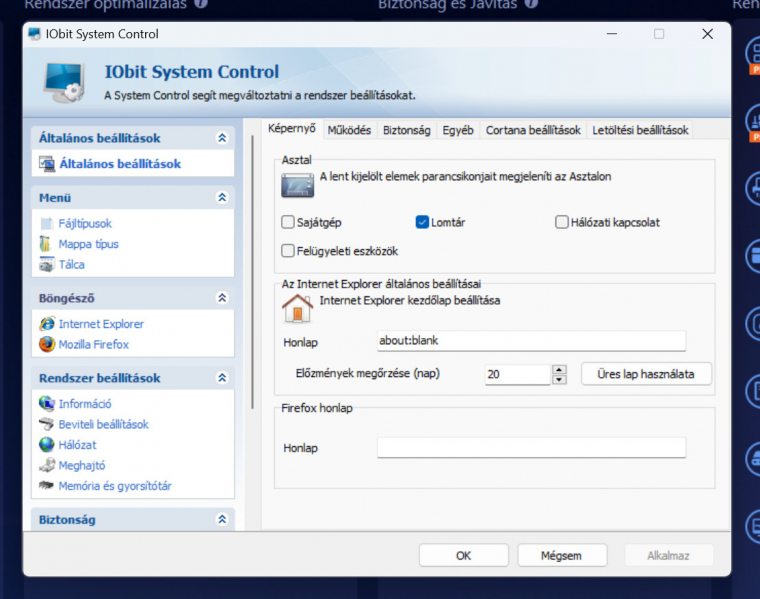Open the Hálózat settings link
This screenshot has width=760, height=599.
pyautogui.click(x=77, y=445)
